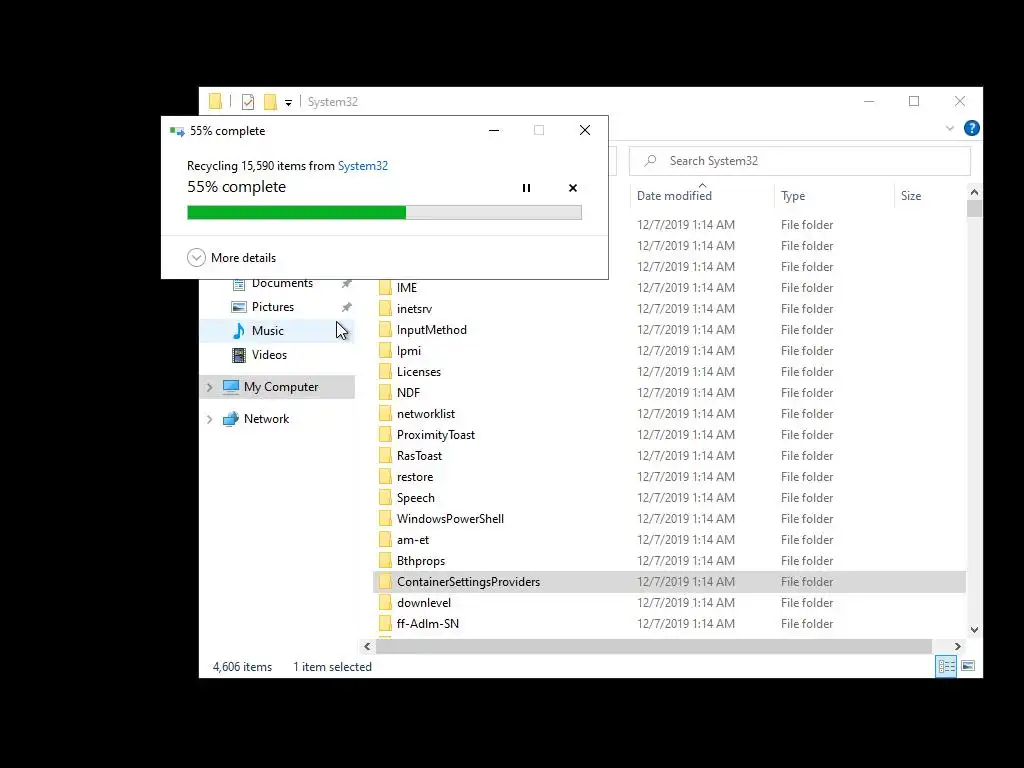Select the IME folder

tap(406, 288)
